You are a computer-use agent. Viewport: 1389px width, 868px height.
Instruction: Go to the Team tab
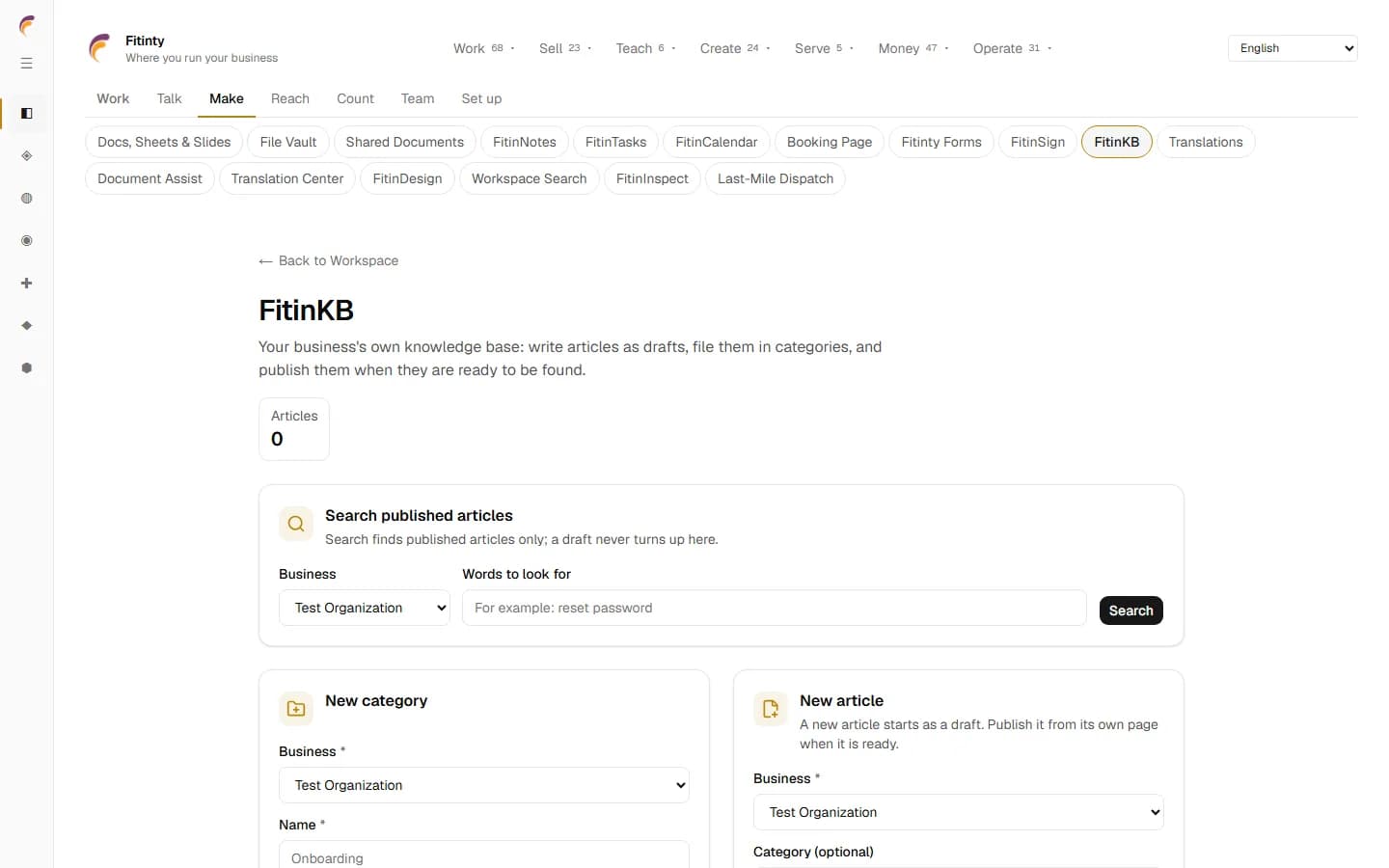point(418,98)
